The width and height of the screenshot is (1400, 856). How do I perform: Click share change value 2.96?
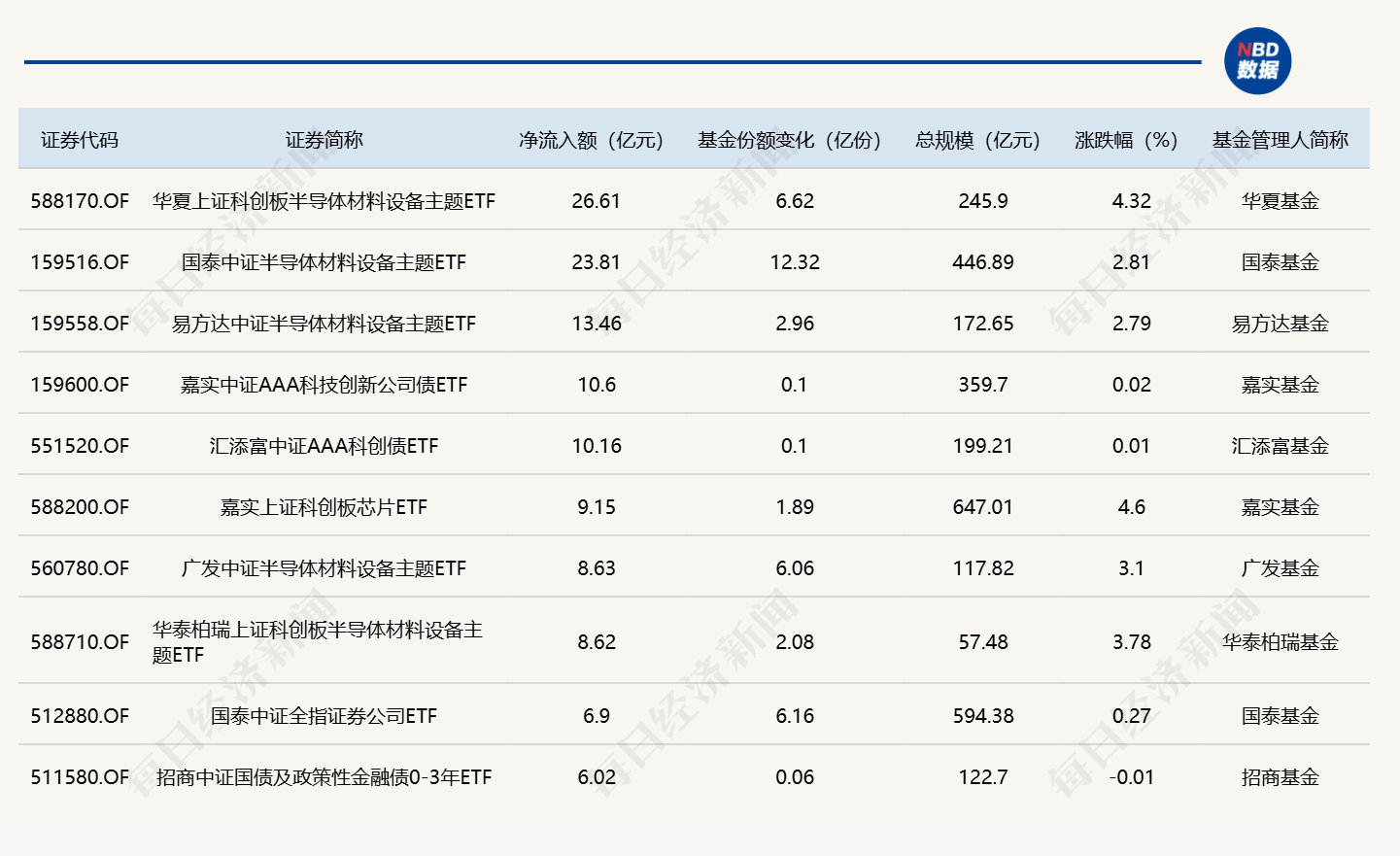(795, 324)
